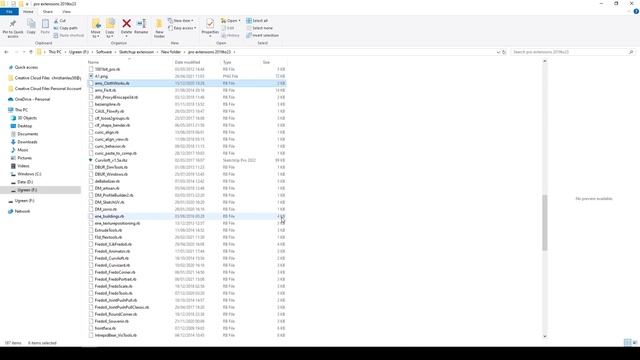Click the blue Help question mark icon
The height and width of the screenshot is (360, 640).
click(636, 12)
